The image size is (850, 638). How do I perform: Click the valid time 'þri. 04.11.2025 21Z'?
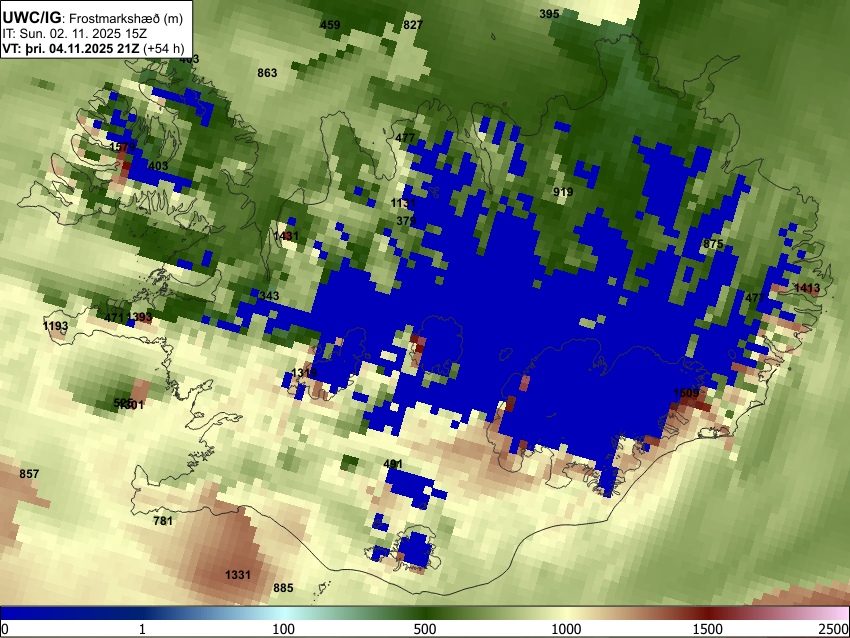point(82,48)
